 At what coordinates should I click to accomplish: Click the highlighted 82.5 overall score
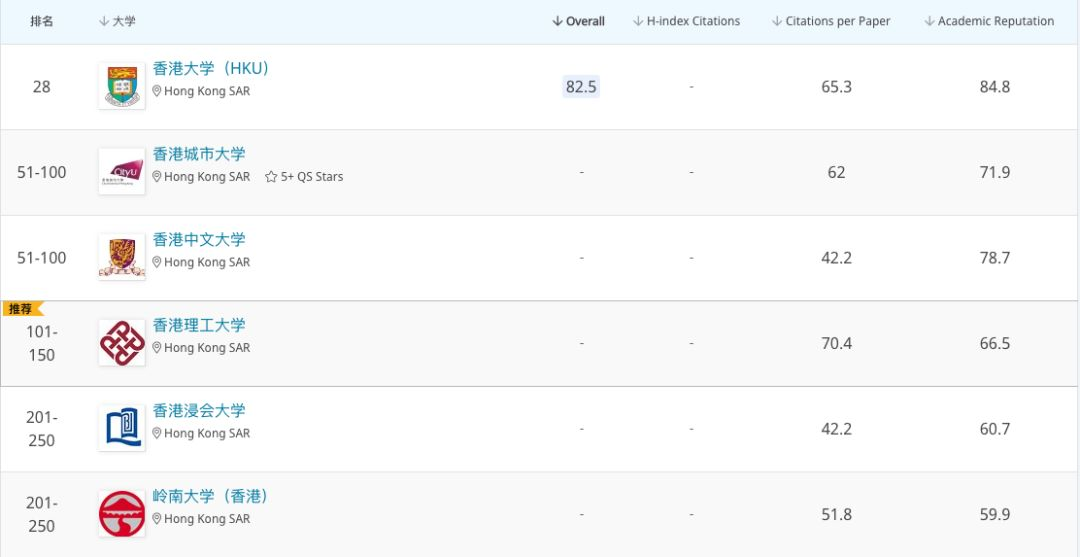coord(581,87)
